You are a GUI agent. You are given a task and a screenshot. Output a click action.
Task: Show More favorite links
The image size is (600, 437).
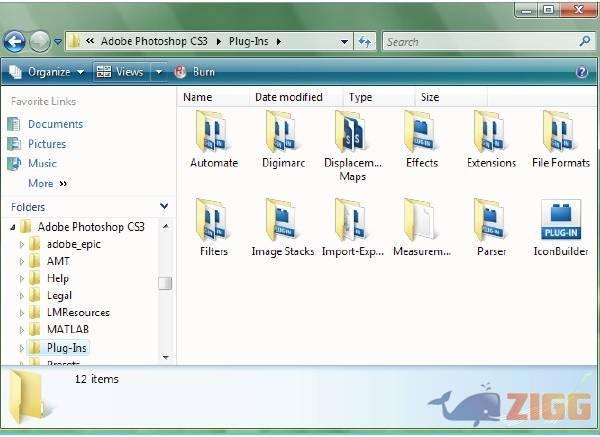coord(47,184)
